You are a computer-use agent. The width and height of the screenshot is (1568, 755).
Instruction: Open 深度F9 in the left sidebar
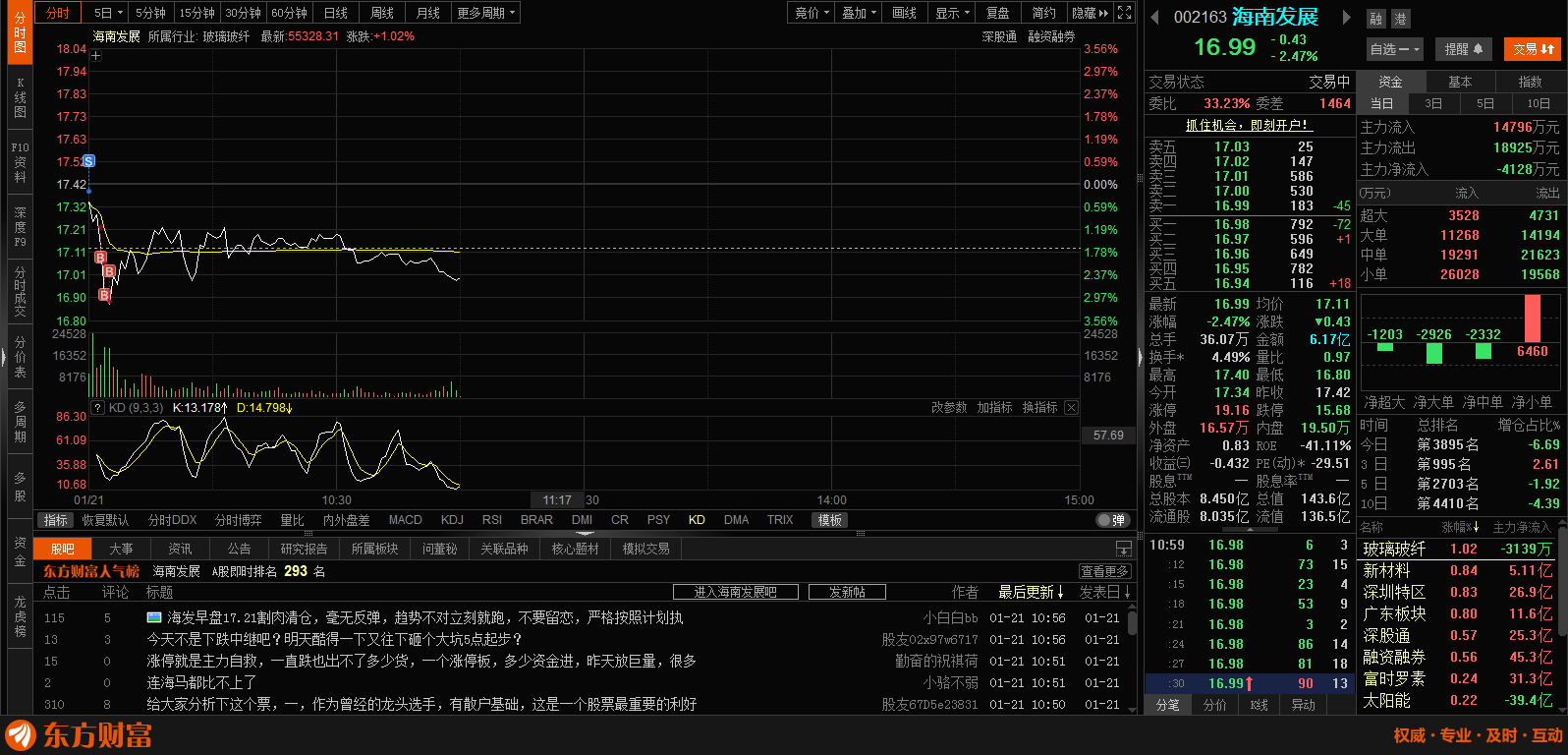coord(20,226)
